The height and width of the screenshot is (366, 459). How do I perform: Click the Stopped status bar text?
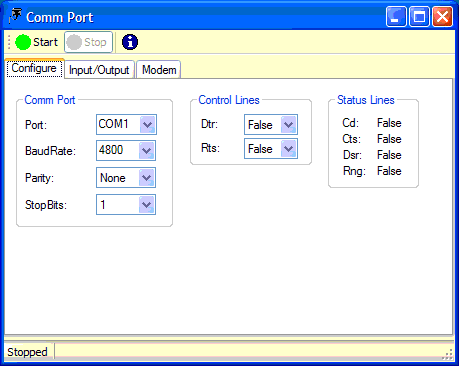click(27, 352)
